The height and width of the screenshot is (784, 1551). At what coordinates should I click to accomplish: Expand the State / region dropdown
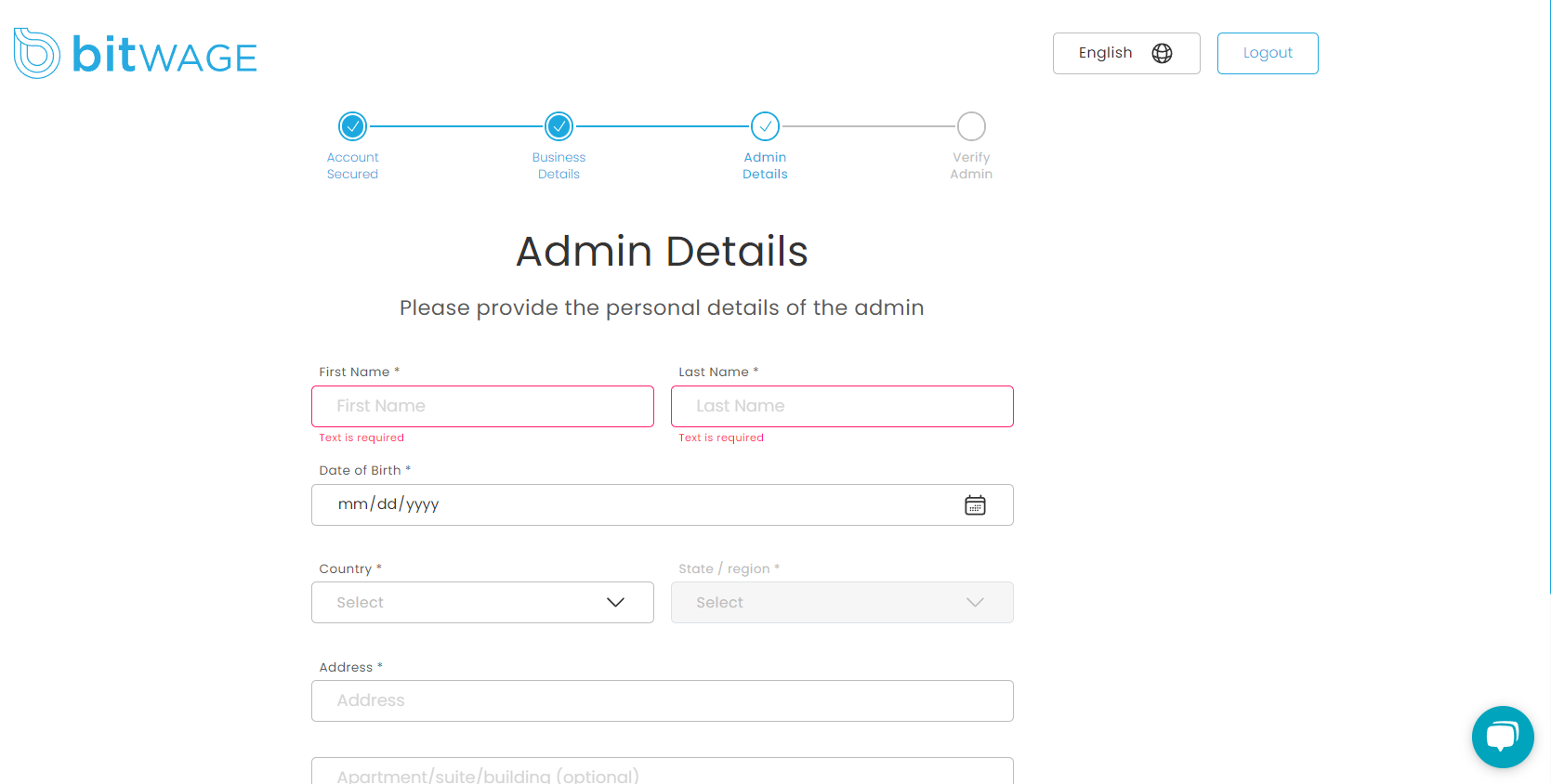(842, 603)
